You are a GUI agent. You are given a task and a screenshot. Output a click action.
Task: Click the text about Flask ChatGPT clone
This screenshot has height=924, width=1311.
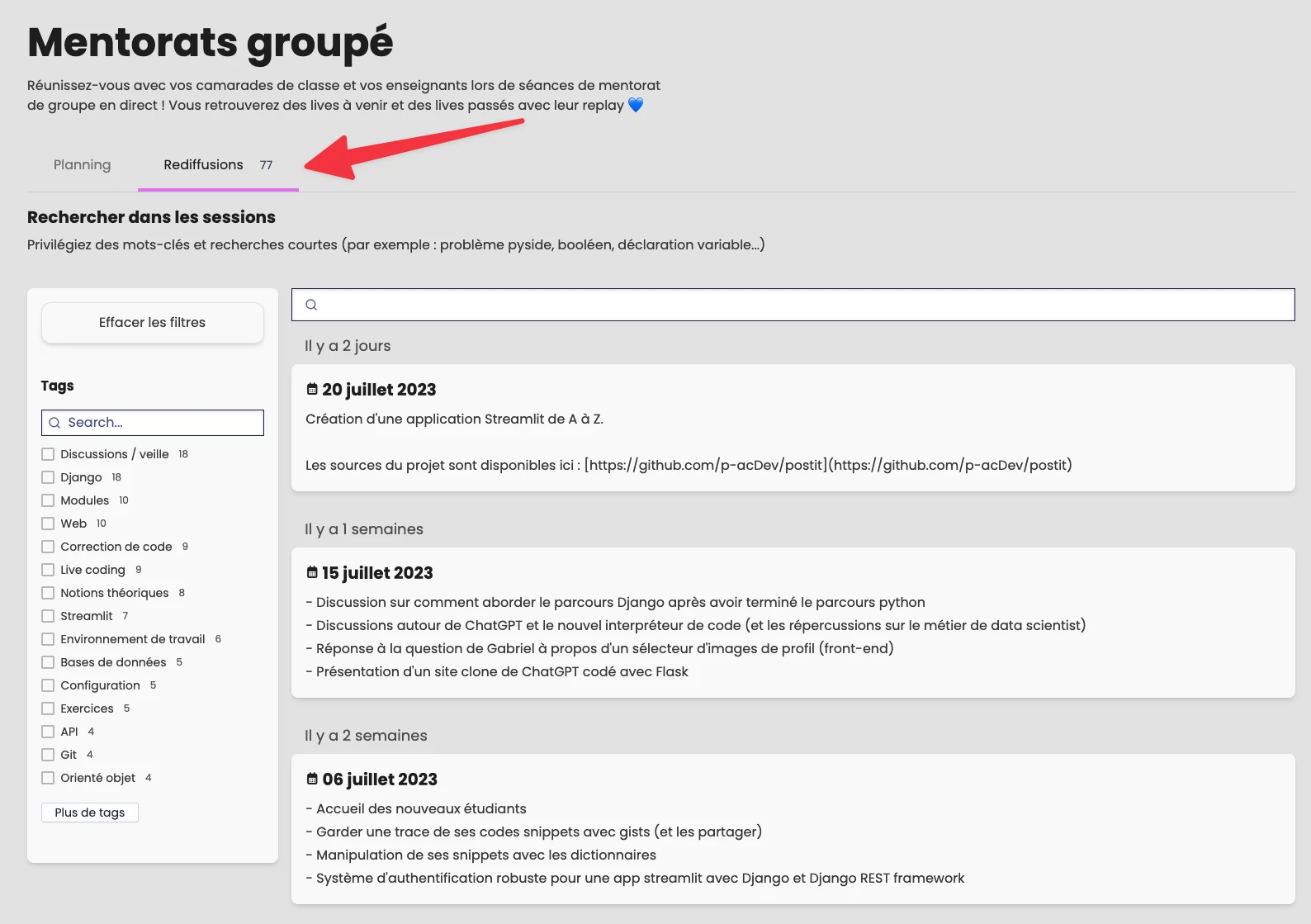tap(497, 672)
